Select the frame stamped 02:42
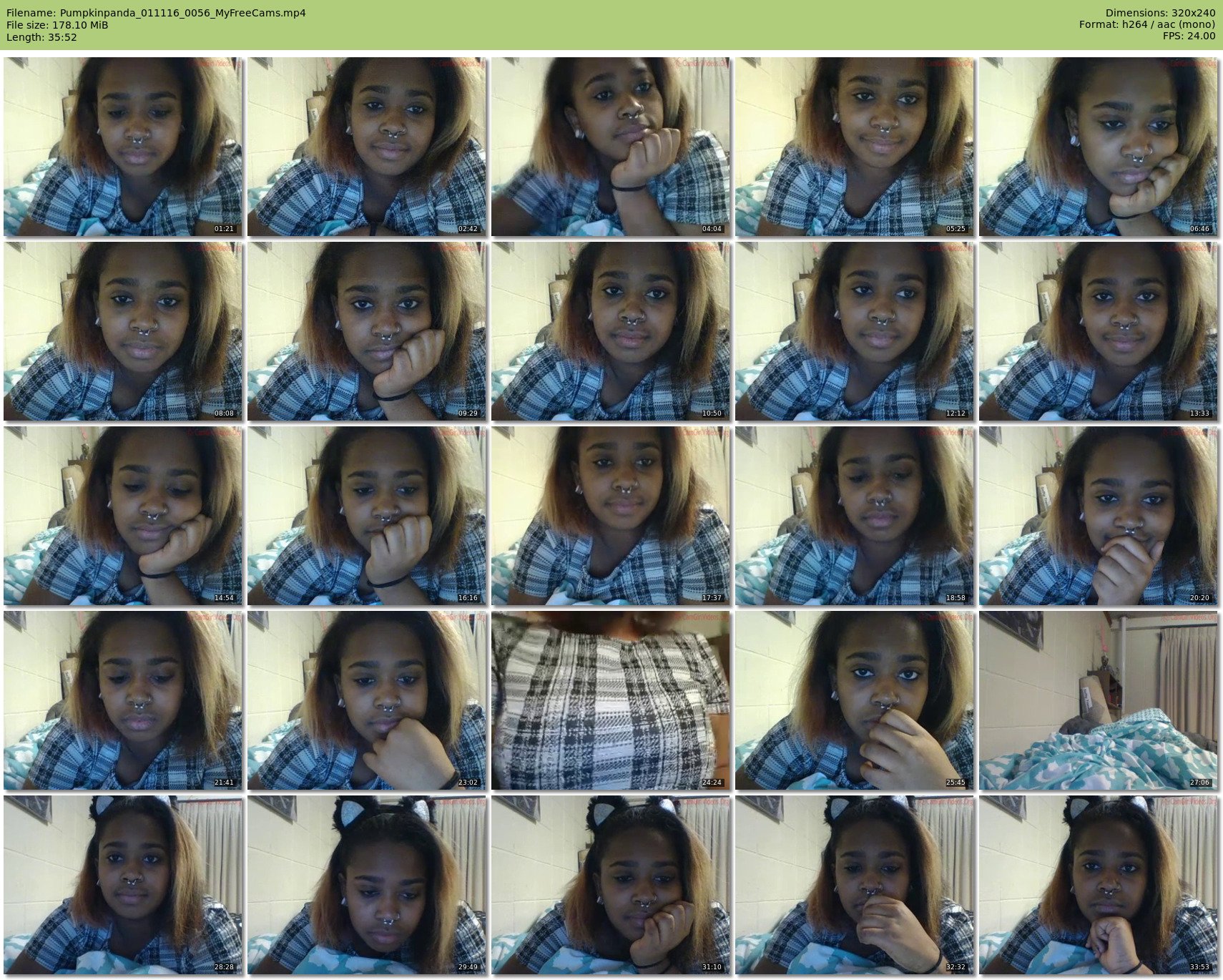1223x980 pixels. point(367,147)
